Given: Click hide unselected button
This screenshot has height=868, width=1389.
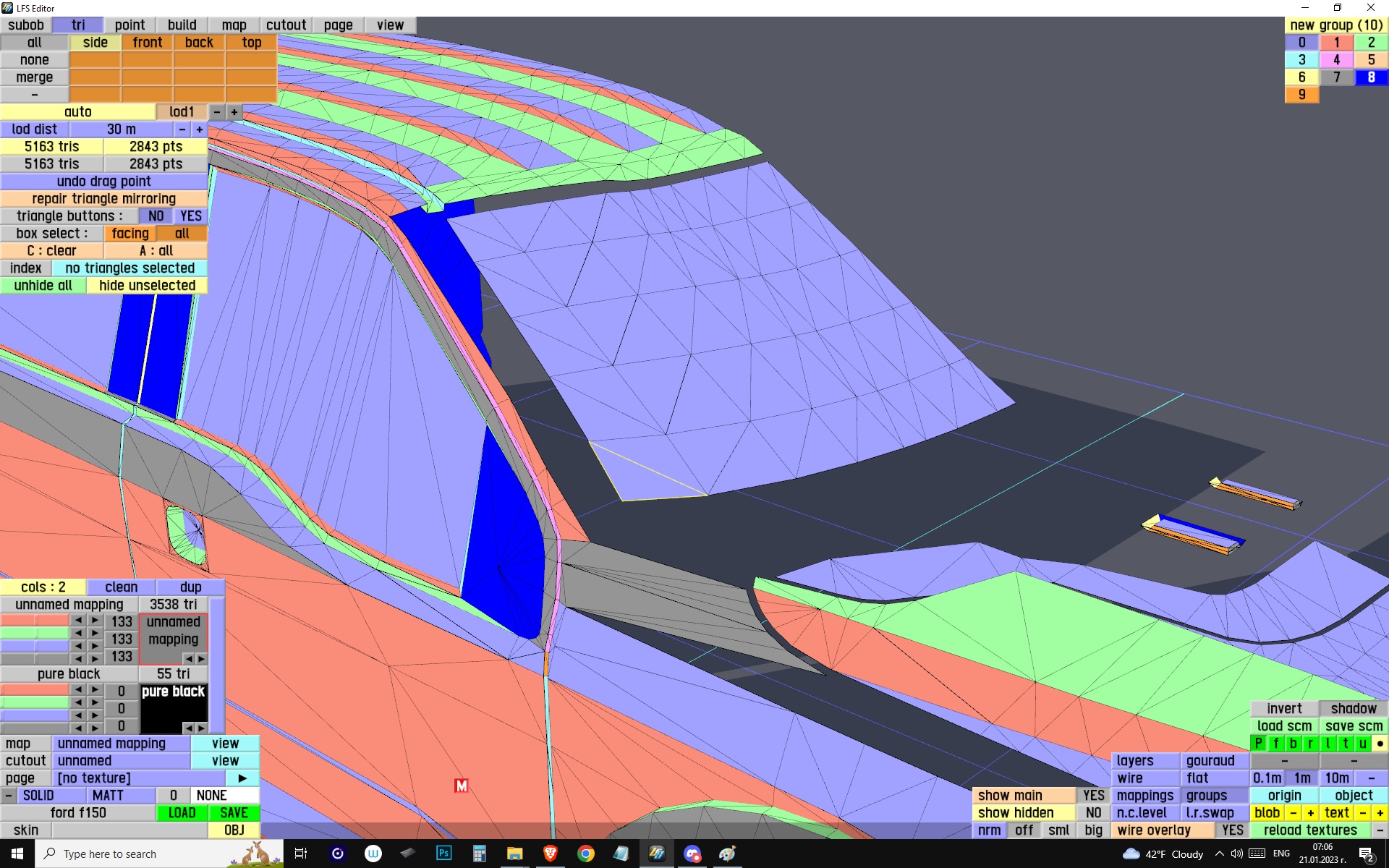Looking at the screenshot, I should [147, 286].
